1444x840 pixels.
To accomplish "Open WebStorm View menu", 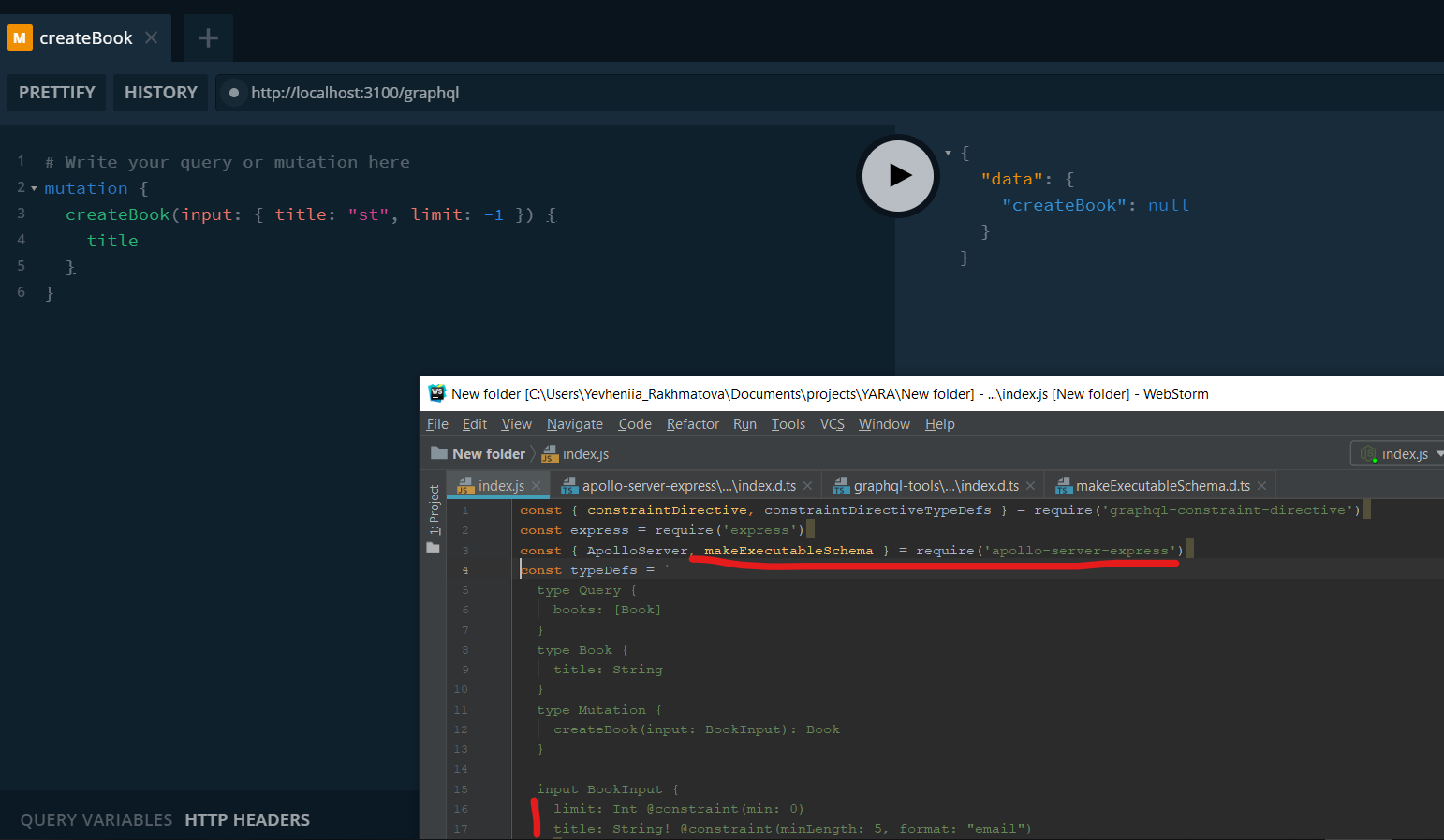I will coord(516,424).
